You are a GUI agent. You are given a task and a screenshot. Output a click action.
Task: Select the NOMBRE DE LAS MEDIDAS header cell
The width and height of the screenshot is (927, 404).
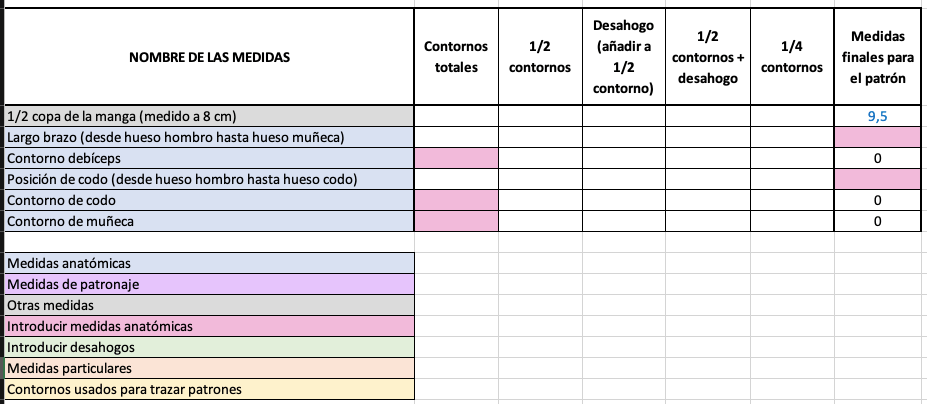tap(209, 57)
